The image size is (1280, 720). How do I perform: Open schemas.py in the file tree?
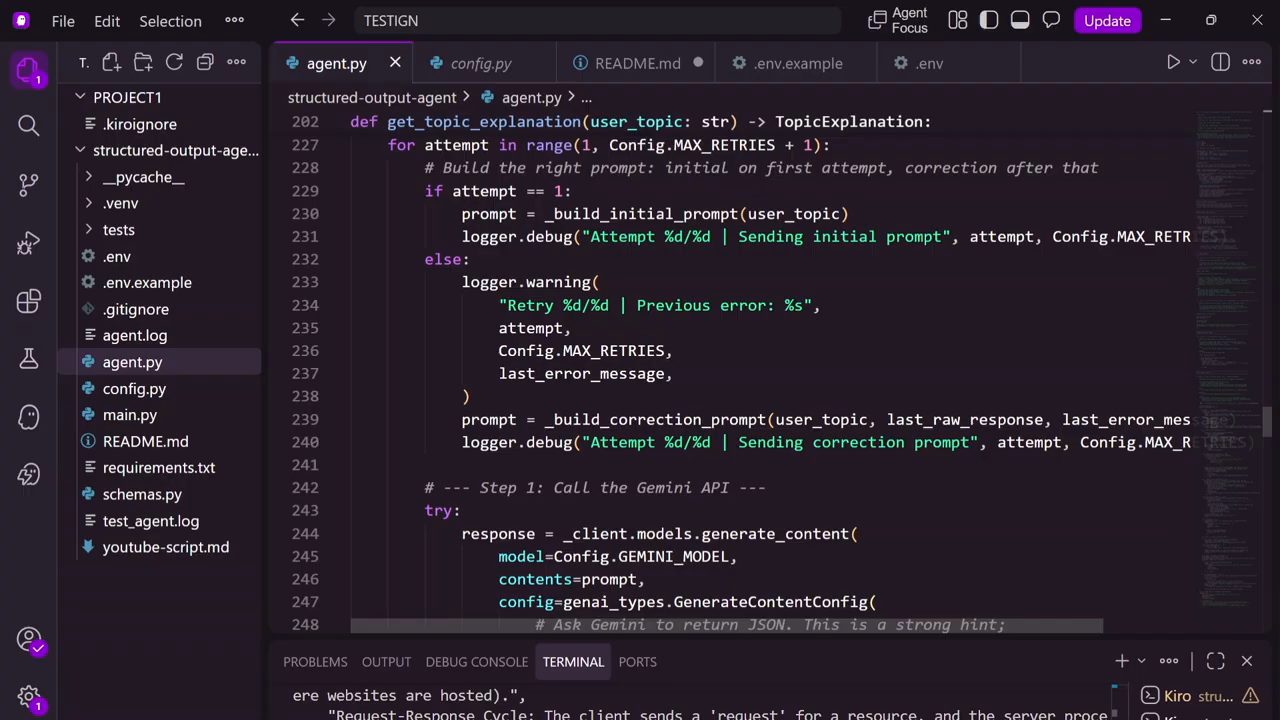point(142,494)
